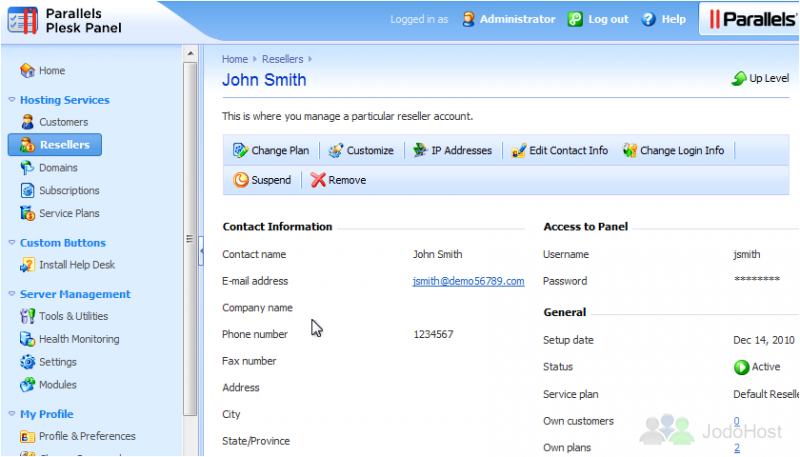Collapse the My Profile section

click(x=12, y=414)
